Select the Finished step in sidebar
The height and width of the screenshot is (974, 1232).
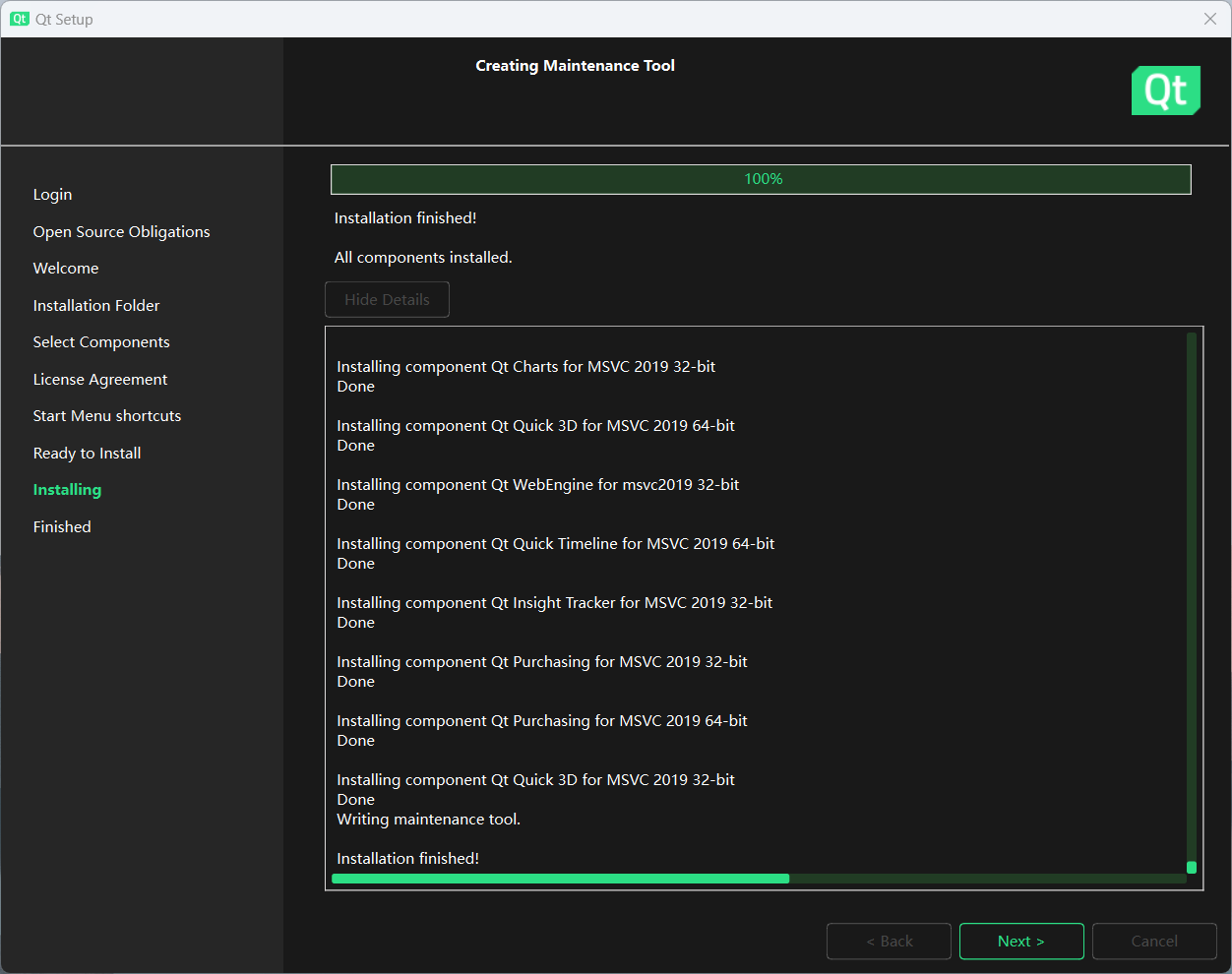(x=62, y=527)
